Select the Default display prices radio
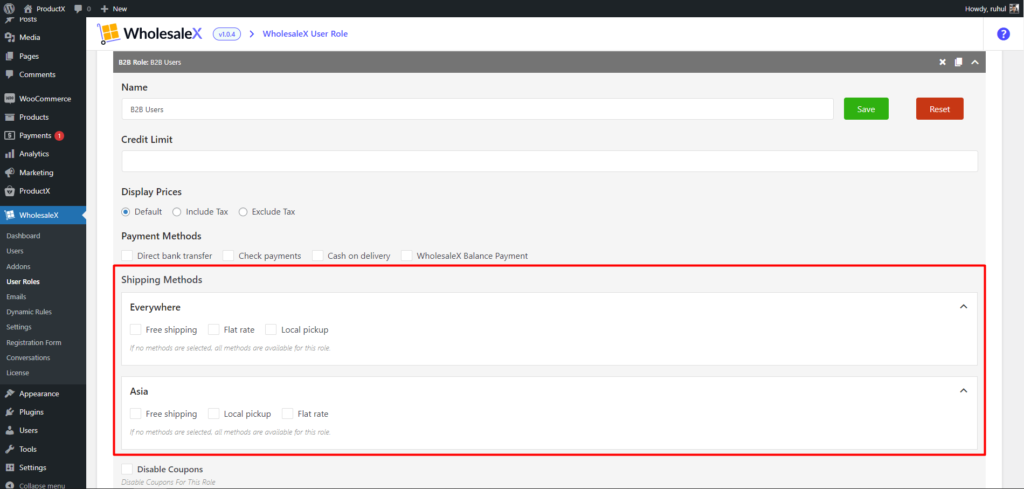 125,212
